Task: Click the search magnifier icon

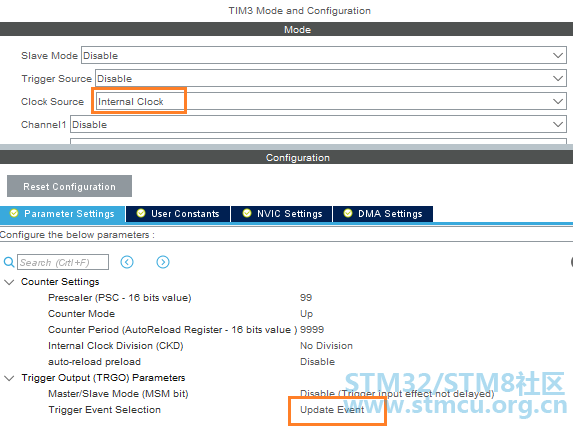Action: coord(9,262)
